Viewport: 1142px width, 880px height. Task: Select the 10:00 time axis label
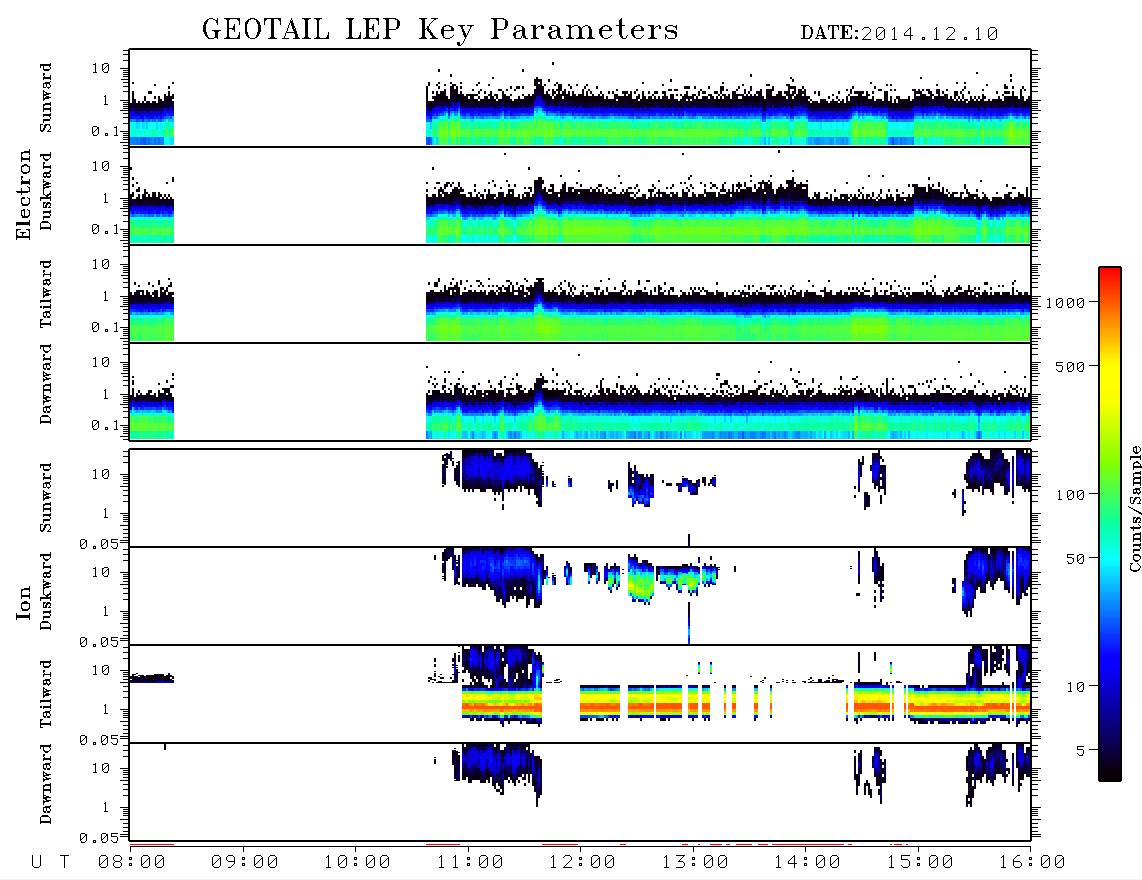click(x=357, y=862)
